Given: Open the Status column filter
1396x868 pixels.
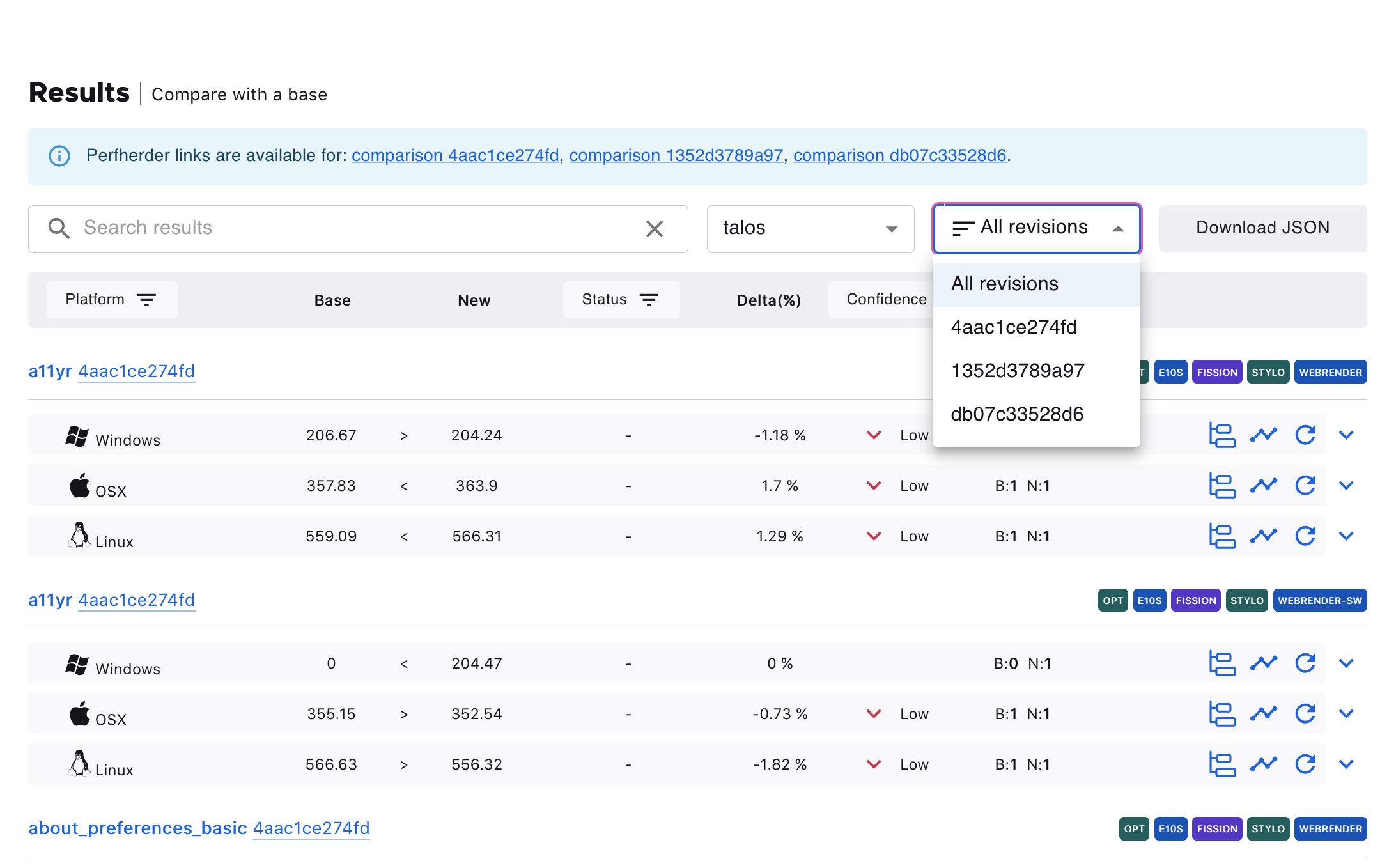Looking at the screenshot, I should click(620, 300).
